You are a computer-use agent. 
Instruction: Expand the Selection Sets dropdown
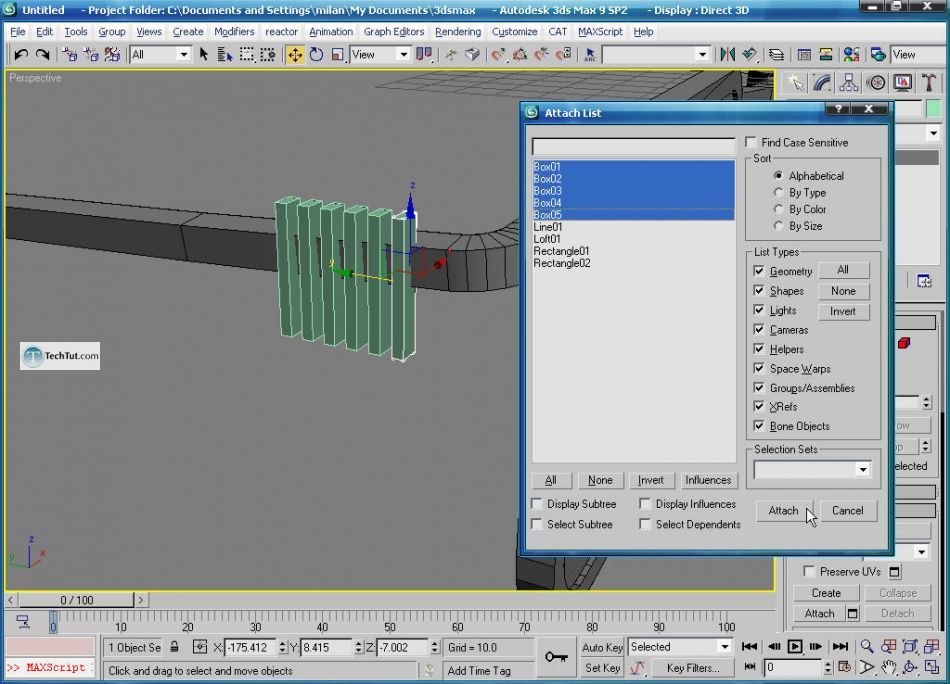863,470
